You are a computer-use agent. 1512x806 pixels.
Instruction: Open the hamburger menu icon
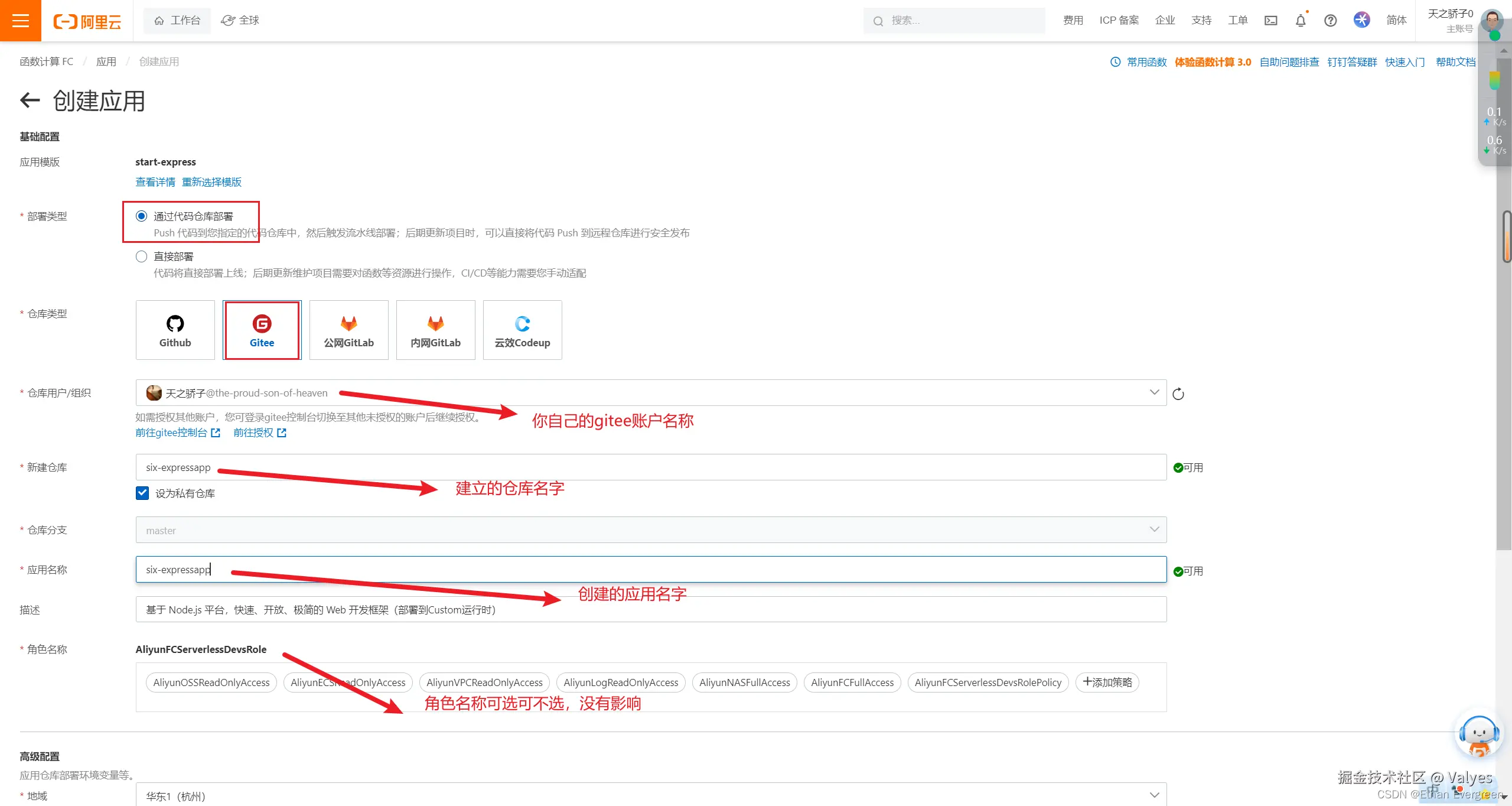[20, 21]
